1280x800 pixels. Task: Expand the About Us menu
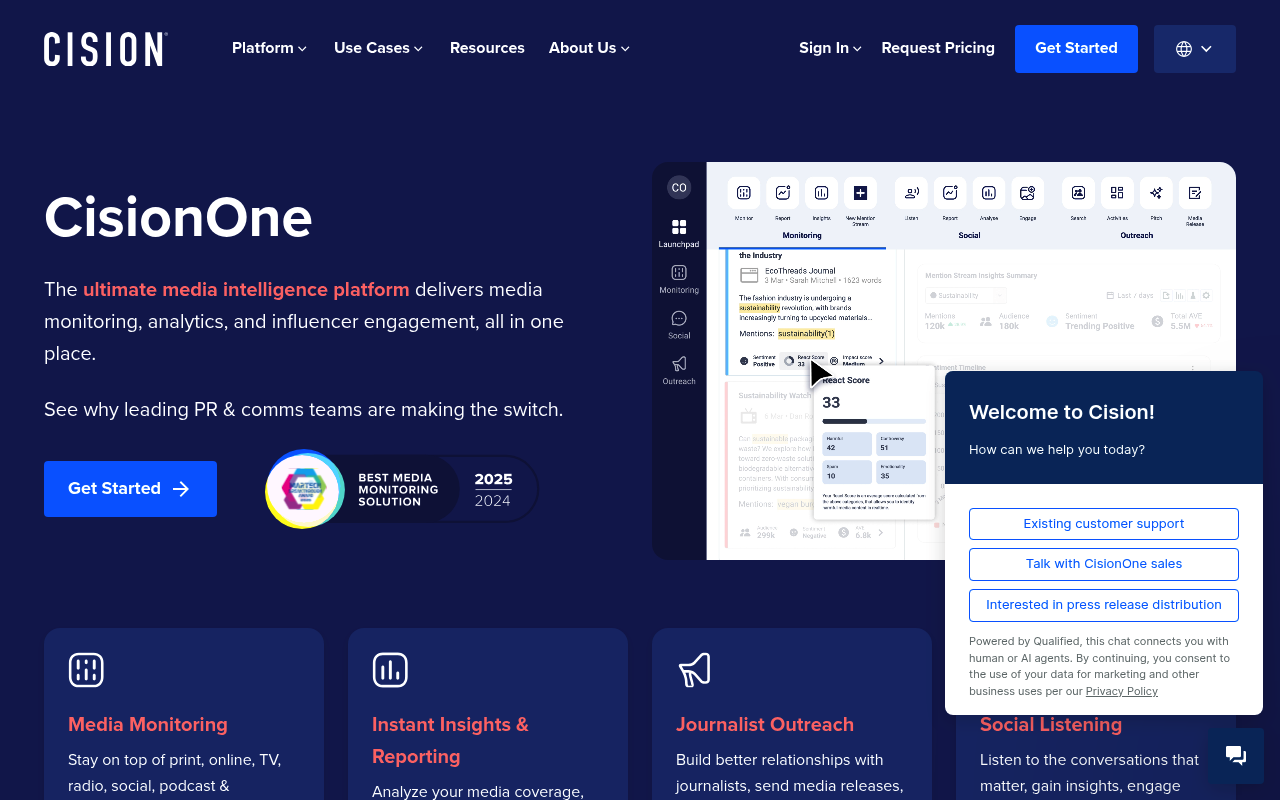[589, 48]
